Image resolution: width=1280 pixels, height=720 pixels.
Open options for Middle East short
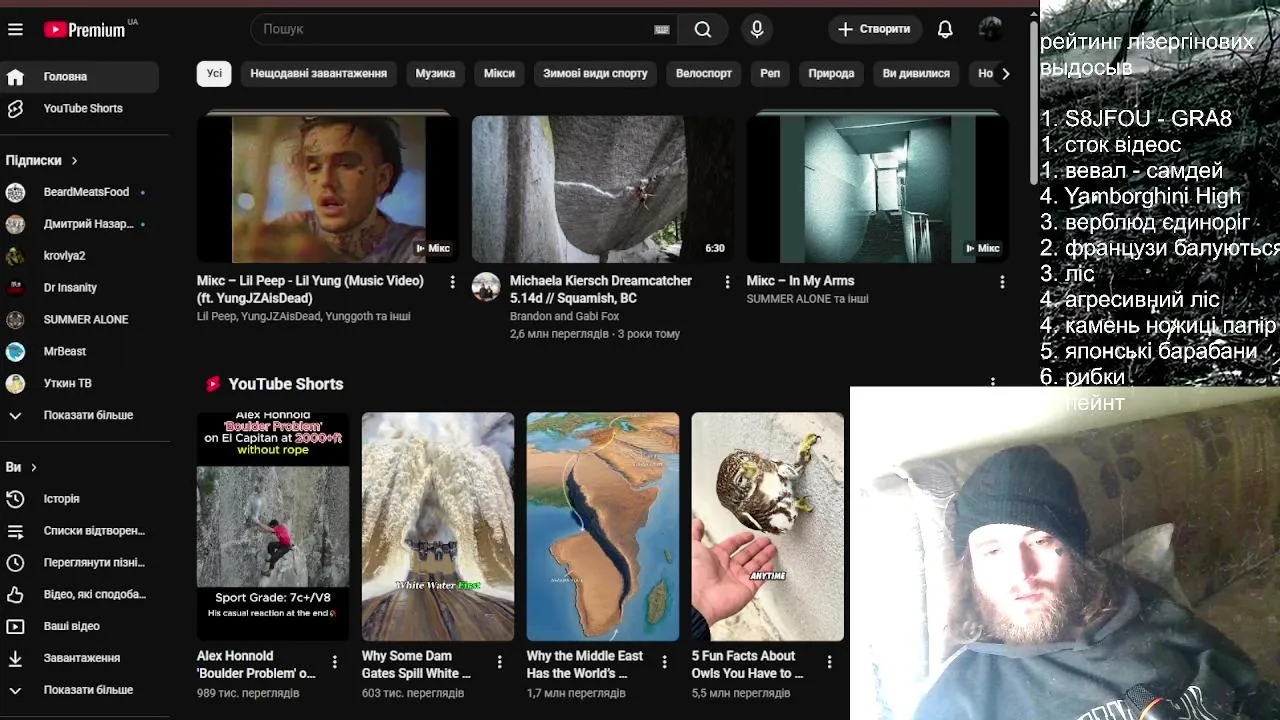point(665,661)
